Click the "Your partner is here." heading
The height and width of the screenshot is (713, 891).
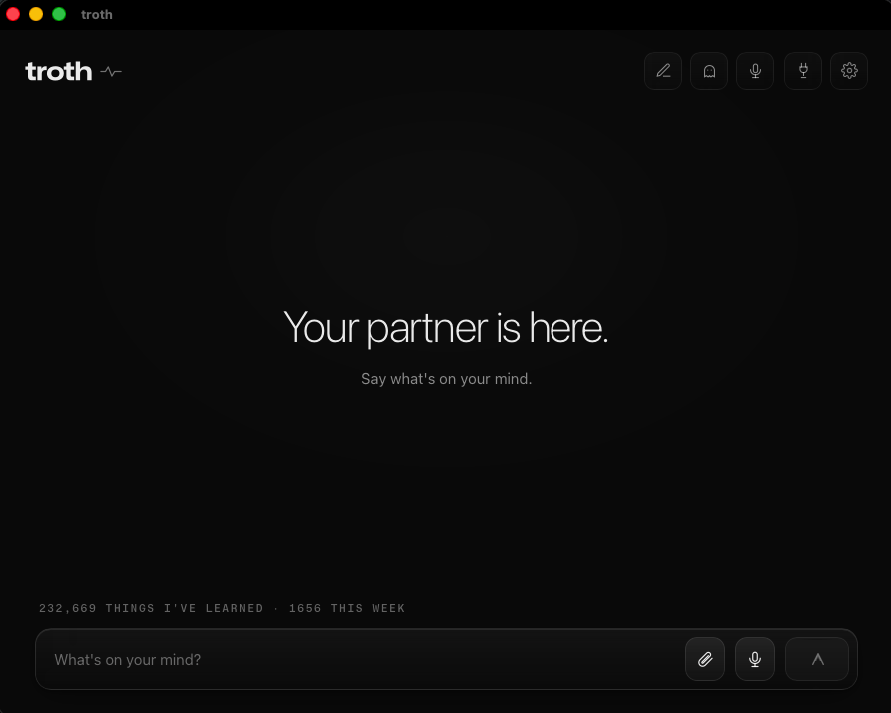[x=446, y=327]
